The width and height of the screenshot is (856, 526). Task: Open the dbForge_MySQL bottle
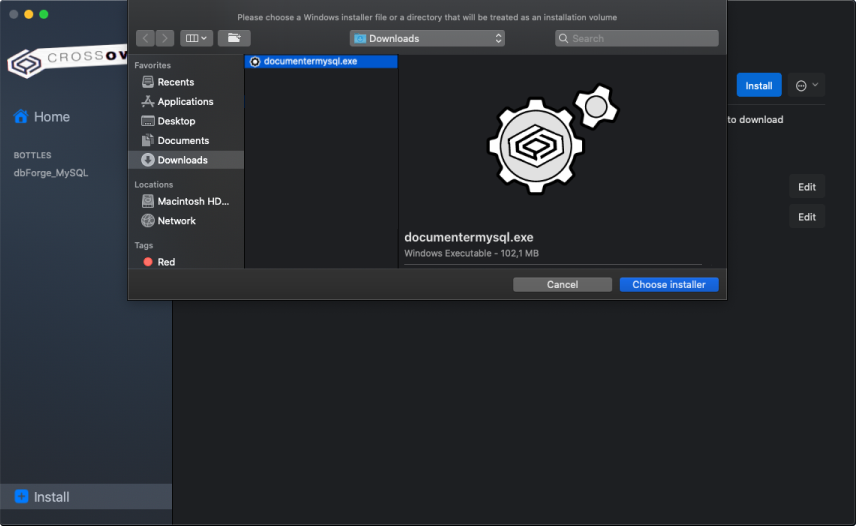coord(51,173)
